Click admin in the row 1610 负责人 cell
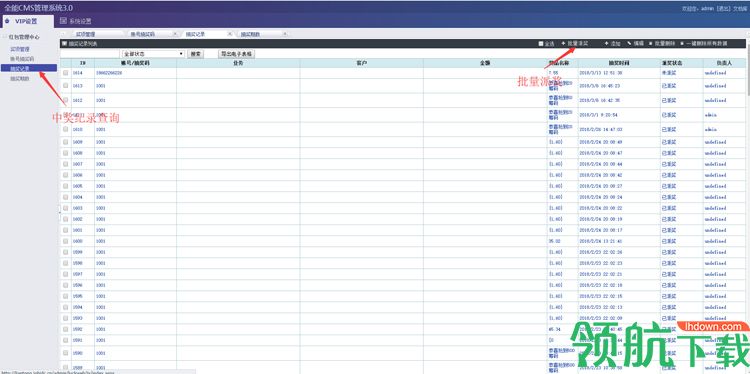Viewport: 750px width, 374px height. pyautogui.click(x=711, y=129)
